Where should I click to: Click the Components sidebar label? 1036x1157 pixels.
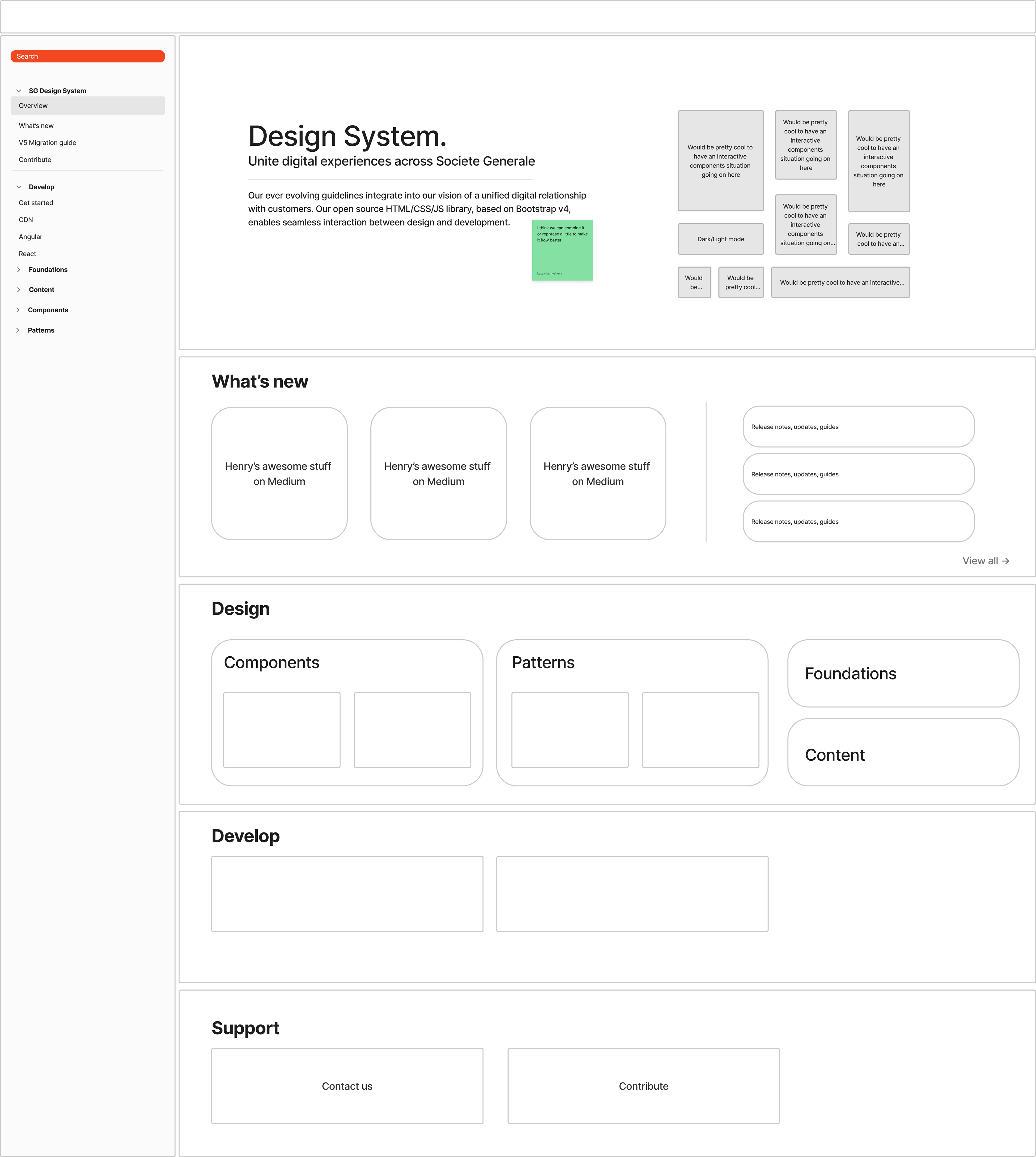coord(48,310)
